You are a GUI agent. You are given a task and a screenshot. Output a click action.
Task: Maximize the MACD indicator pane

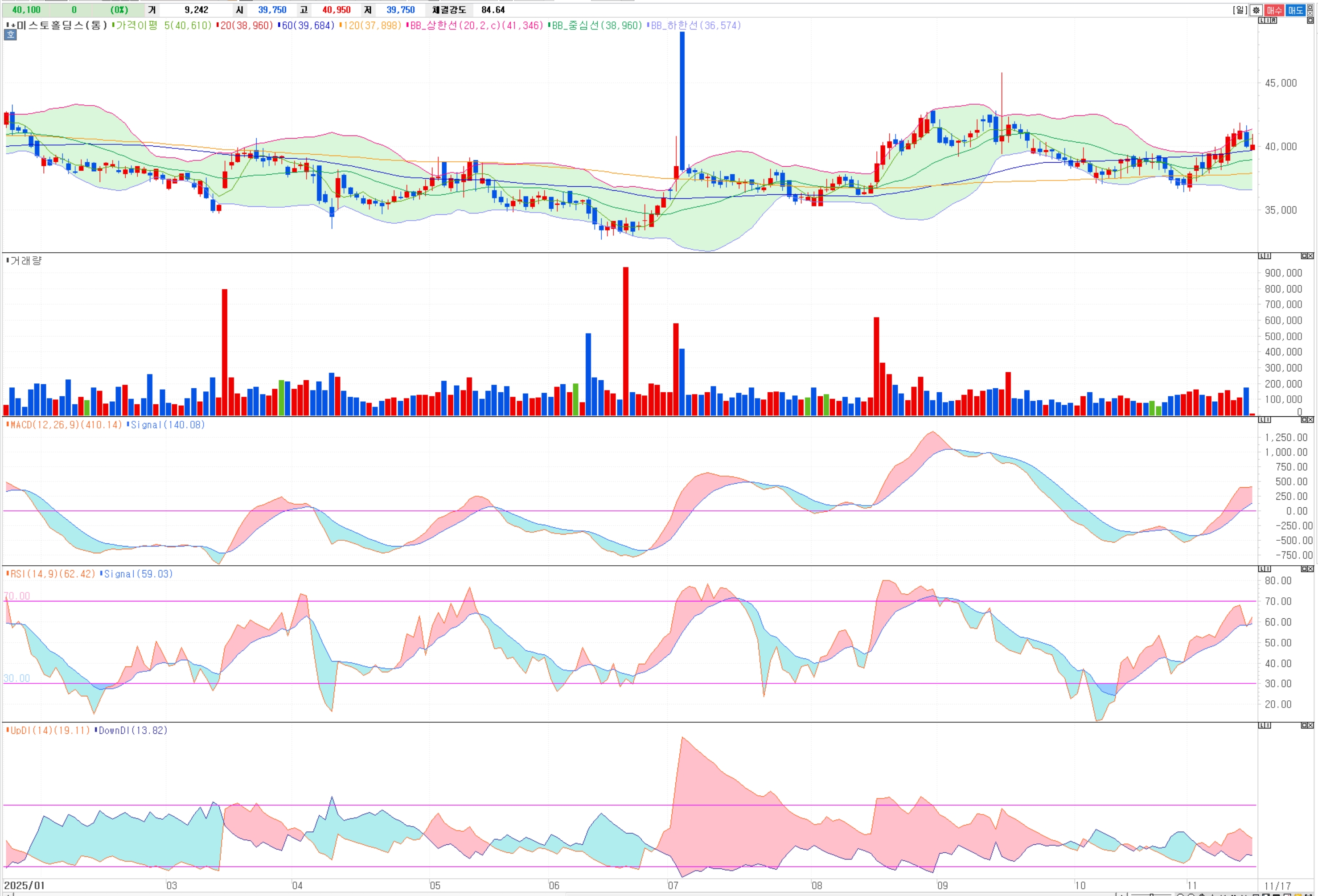(x=1304, y=419)
